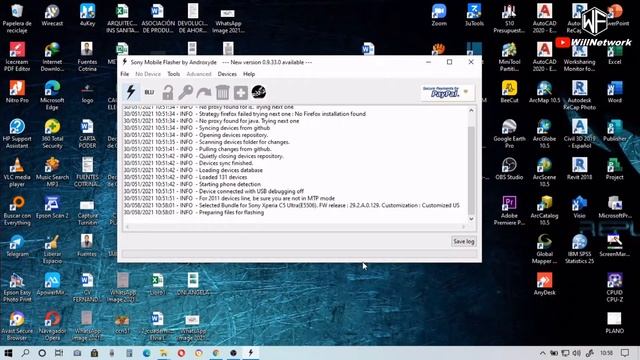
Task: Click the Telegram desktop icon
Action: (x=17, y=246)
